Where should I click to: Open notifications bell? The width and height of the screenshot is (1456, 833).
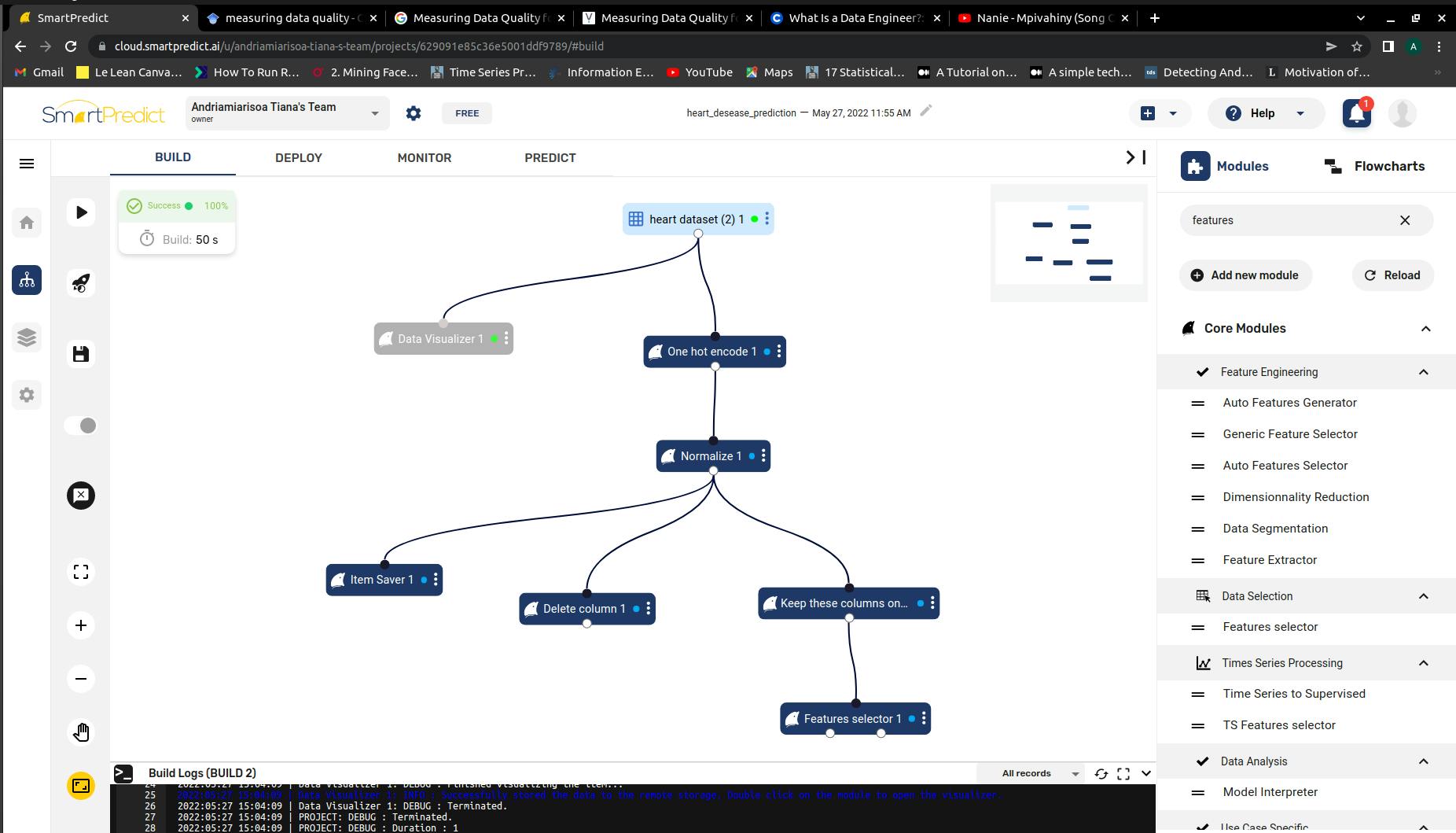click(x=1357, y=113)
